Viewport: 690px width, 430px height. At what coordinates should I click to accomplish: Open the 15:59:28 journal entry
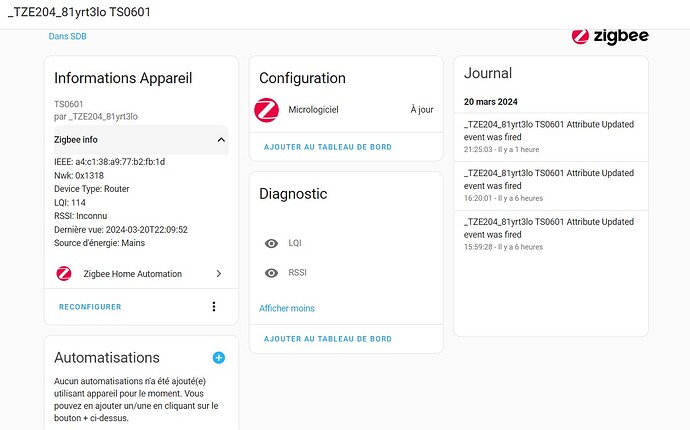(x=550, y=233)
